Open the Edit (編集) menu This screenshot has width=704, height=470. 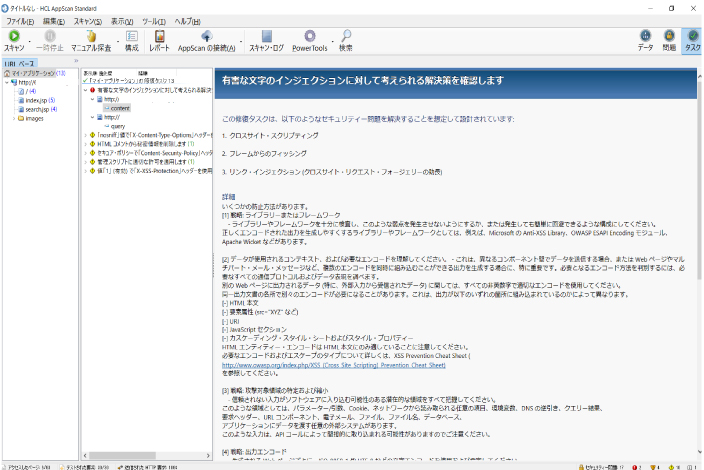(53, 21)
